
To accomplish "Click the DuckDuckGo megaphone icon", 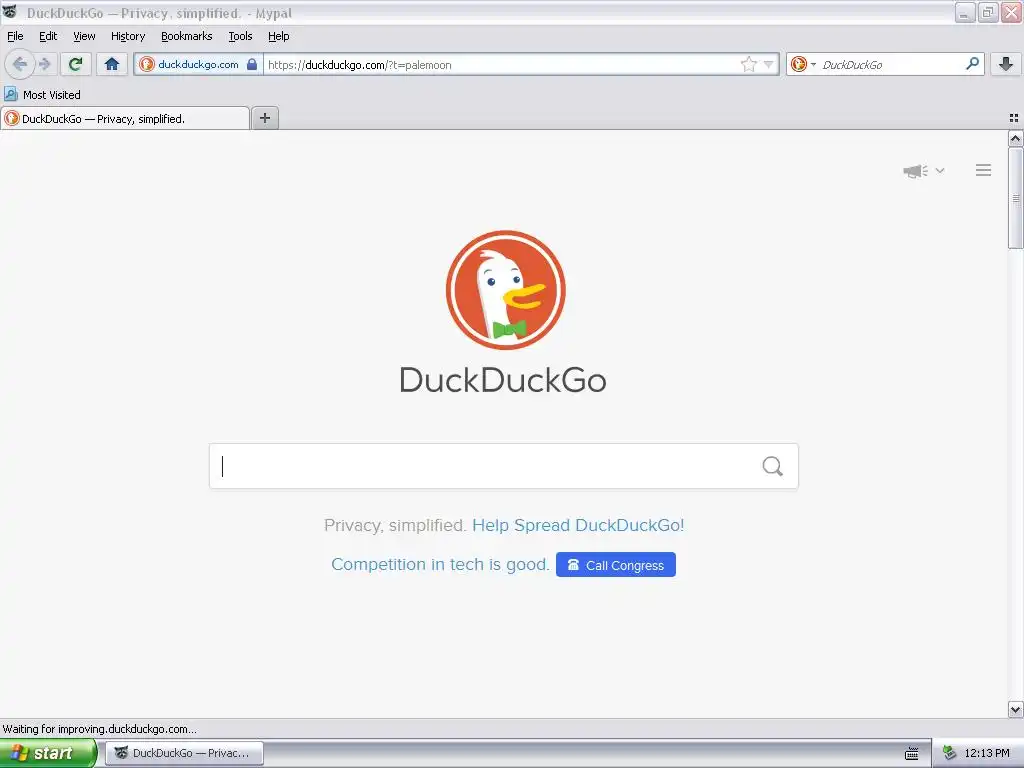I will coord(916,171).
